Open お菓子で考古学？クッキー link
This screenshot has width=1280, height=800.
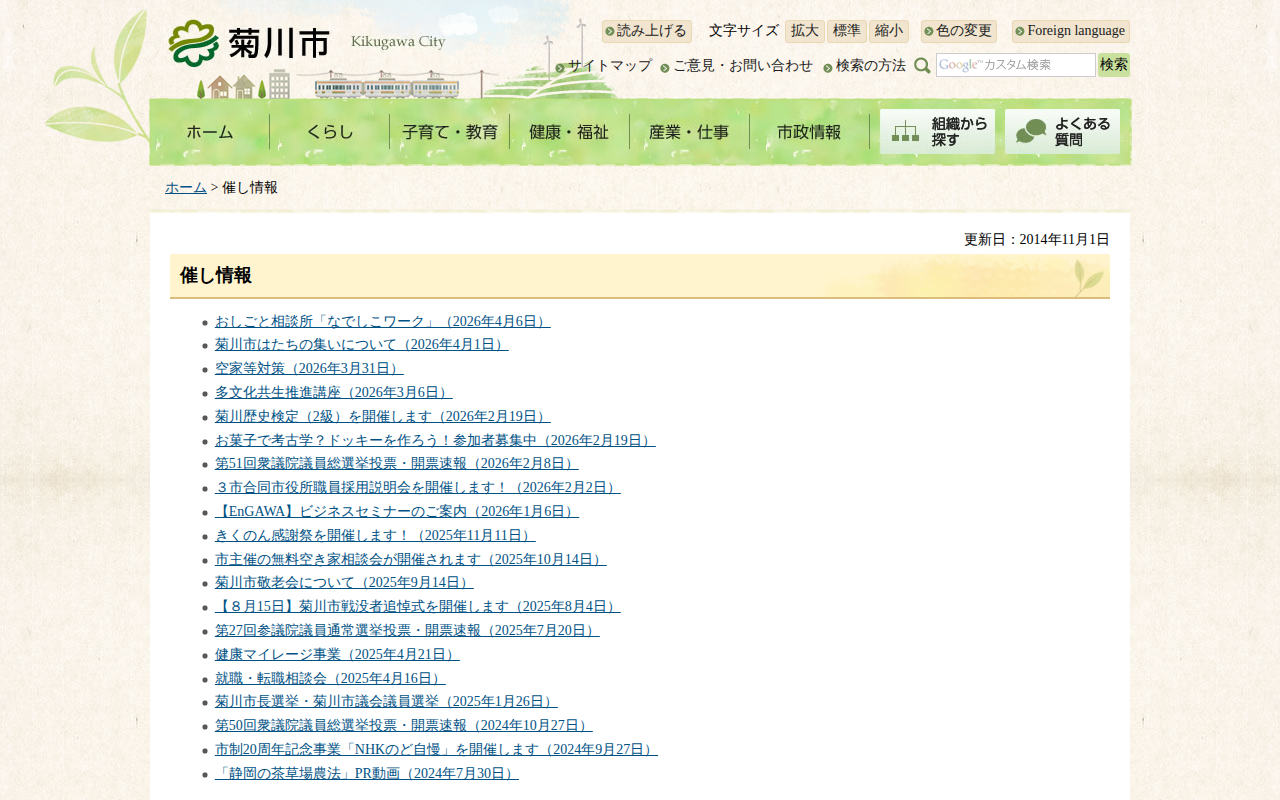point(435,440)
